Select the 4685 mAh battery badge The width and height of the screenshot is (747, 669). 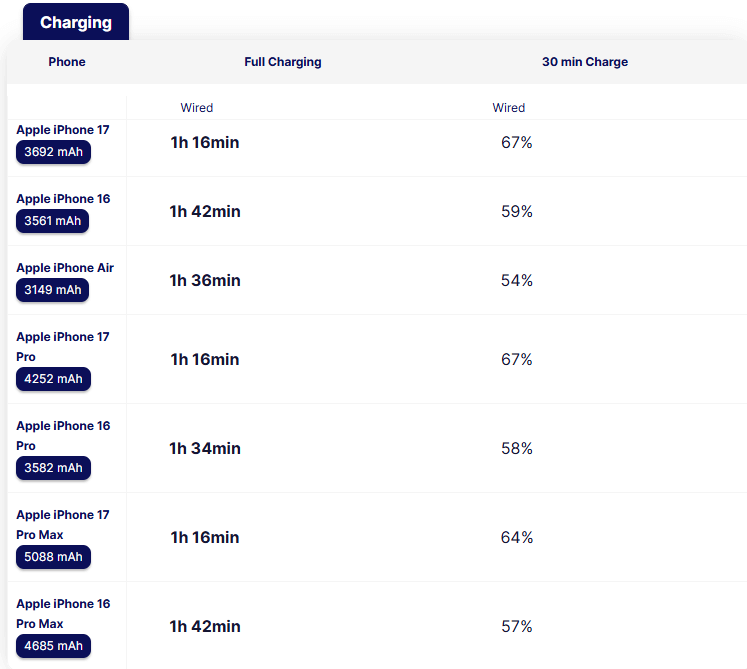pyautogui.click(x=53, y=646)
